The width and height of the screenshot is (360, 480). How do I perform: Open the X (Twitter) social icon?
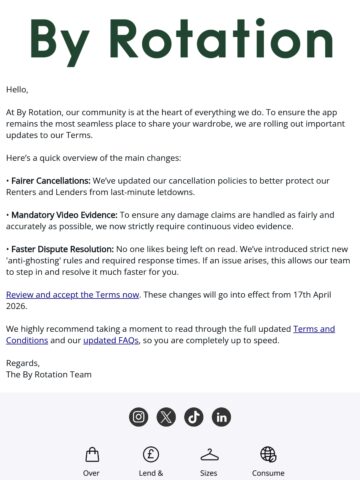click(166, 417)
